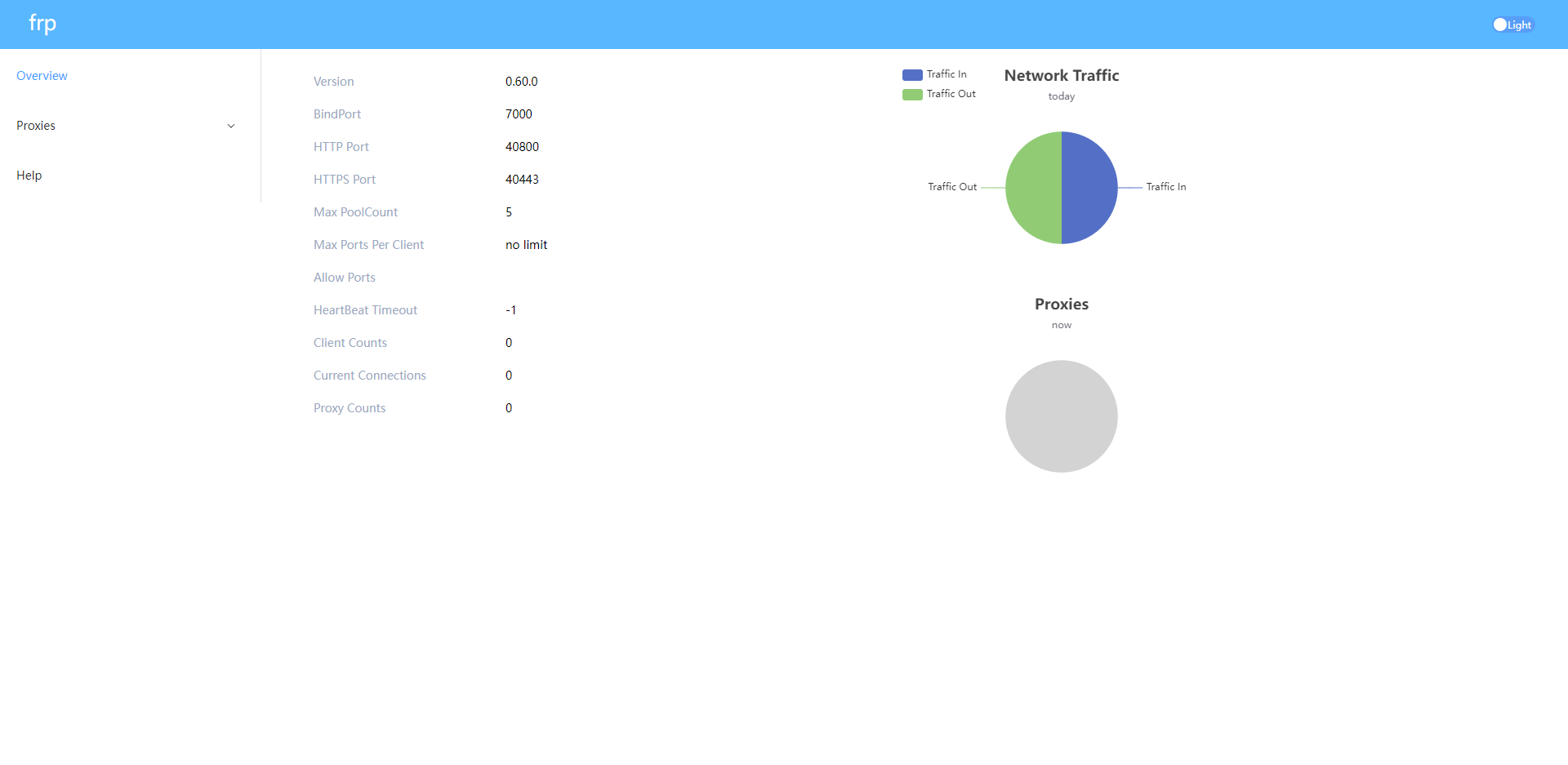The image size is (1568, 765).
Task: Open the Help sidebar item
Action: coord(29,176)
